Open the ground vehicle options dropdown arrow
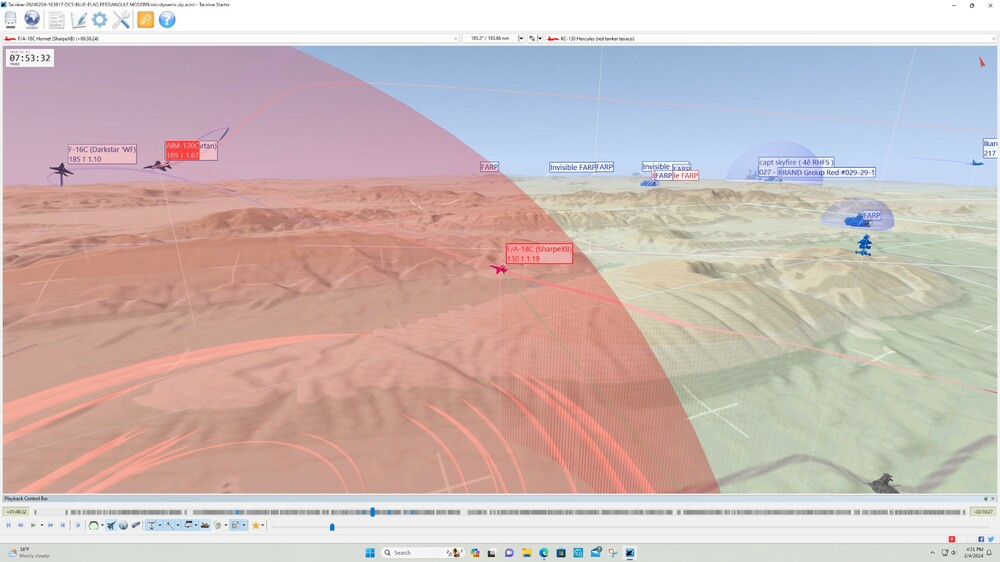This screenshot has height=562, width=1000. [196, 525]
